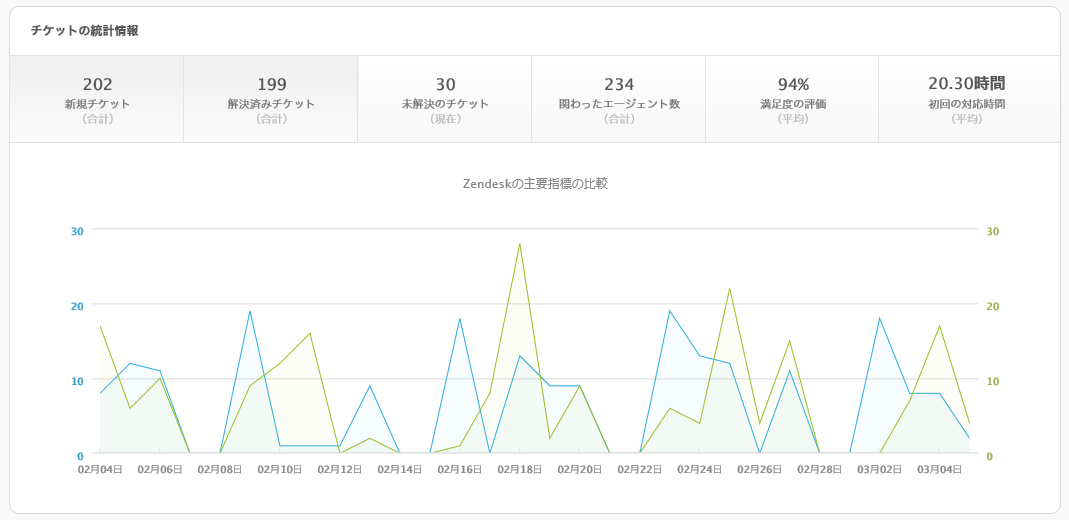Click the 02月14日 x-axis date label
This screenshot has height=520, width=1069.
400,470
